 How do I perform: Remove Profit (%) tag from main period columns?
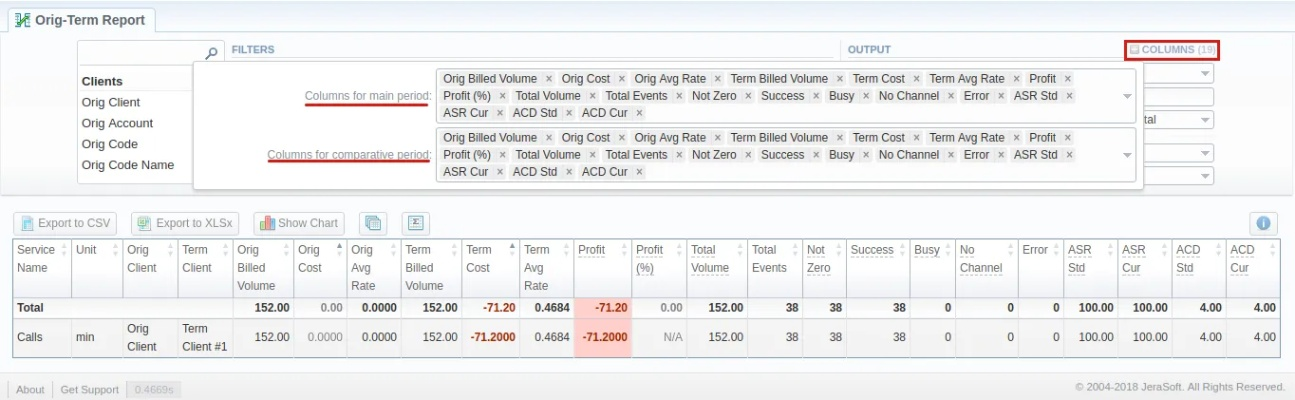pyautogui.click(x=502, y=96)
